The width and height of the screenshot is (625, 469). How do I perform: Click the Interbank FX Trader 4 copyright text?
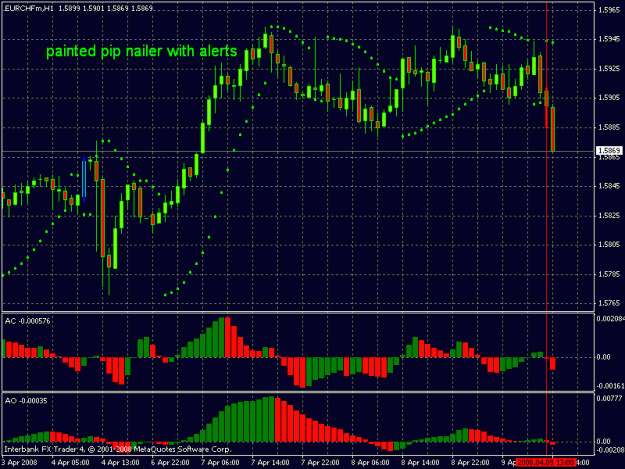tap(118, 449)
